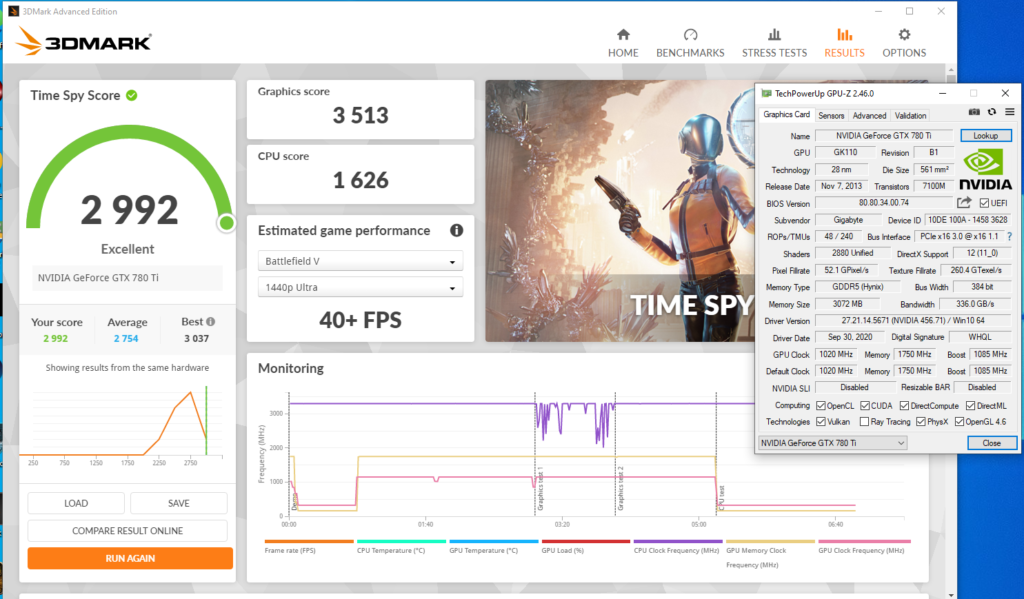Toggle the OpenGL 4.6 checkbox
Screen dimensions: 1024x599
(x=959, y=422)
